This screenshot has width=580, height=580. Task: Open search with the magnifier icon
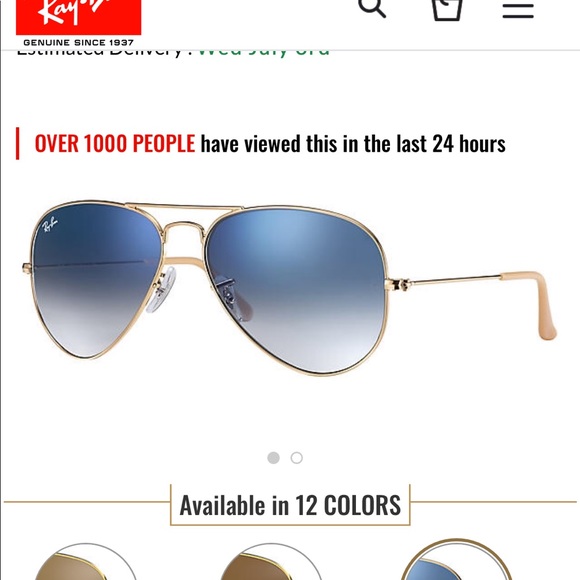372,8
